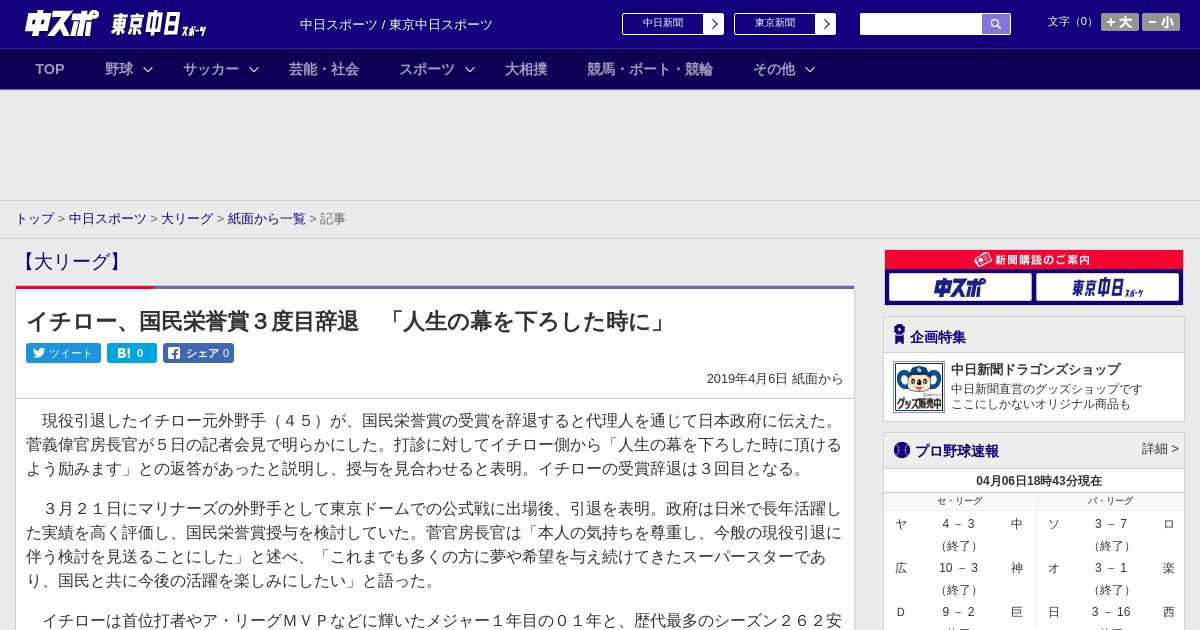Open the 芸能・社会 navigation item
This screenshot has height=630, width=1200.
click(324, 69)
